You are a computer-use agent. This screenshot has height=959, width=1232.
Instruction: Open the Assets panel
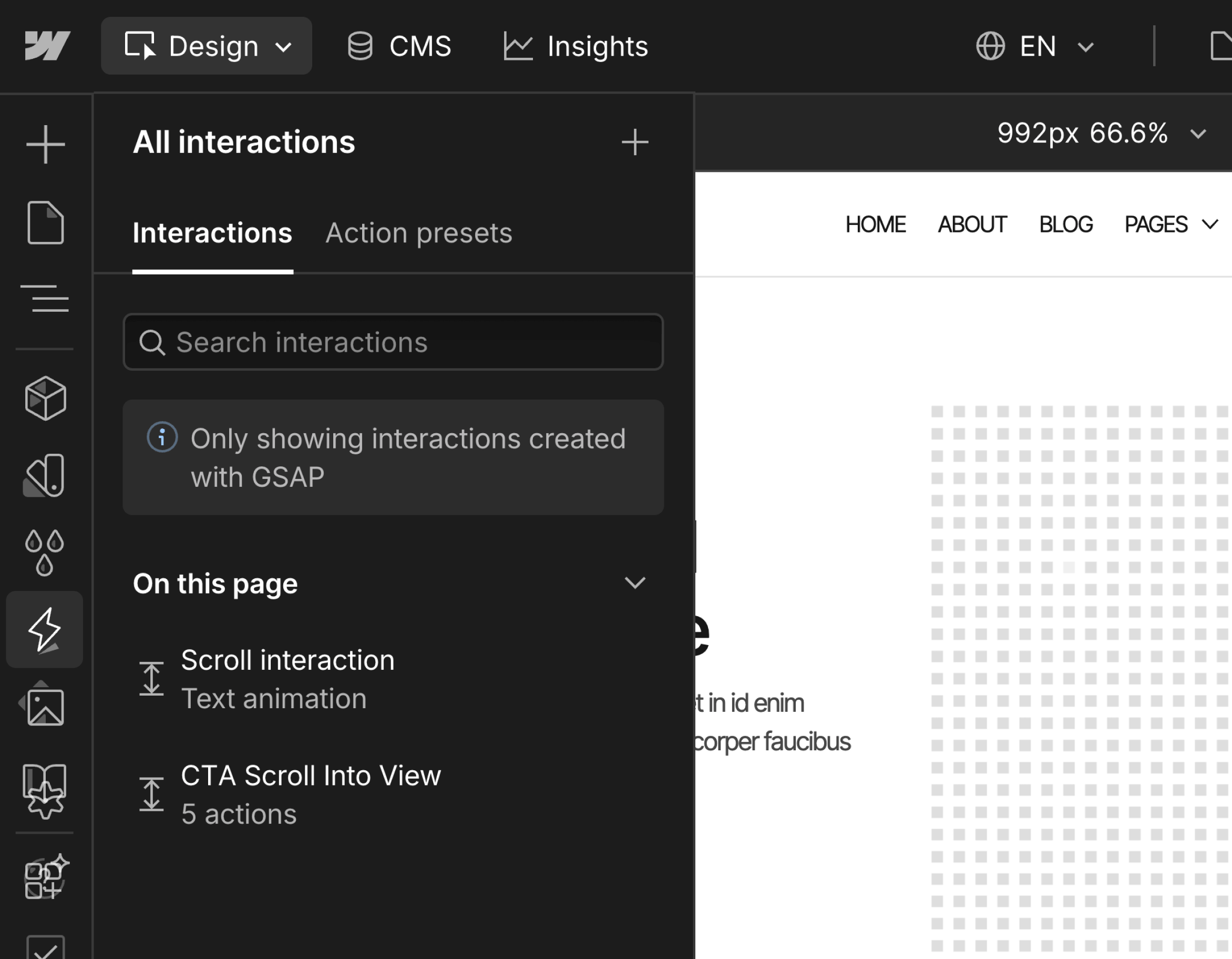[45, 706]
